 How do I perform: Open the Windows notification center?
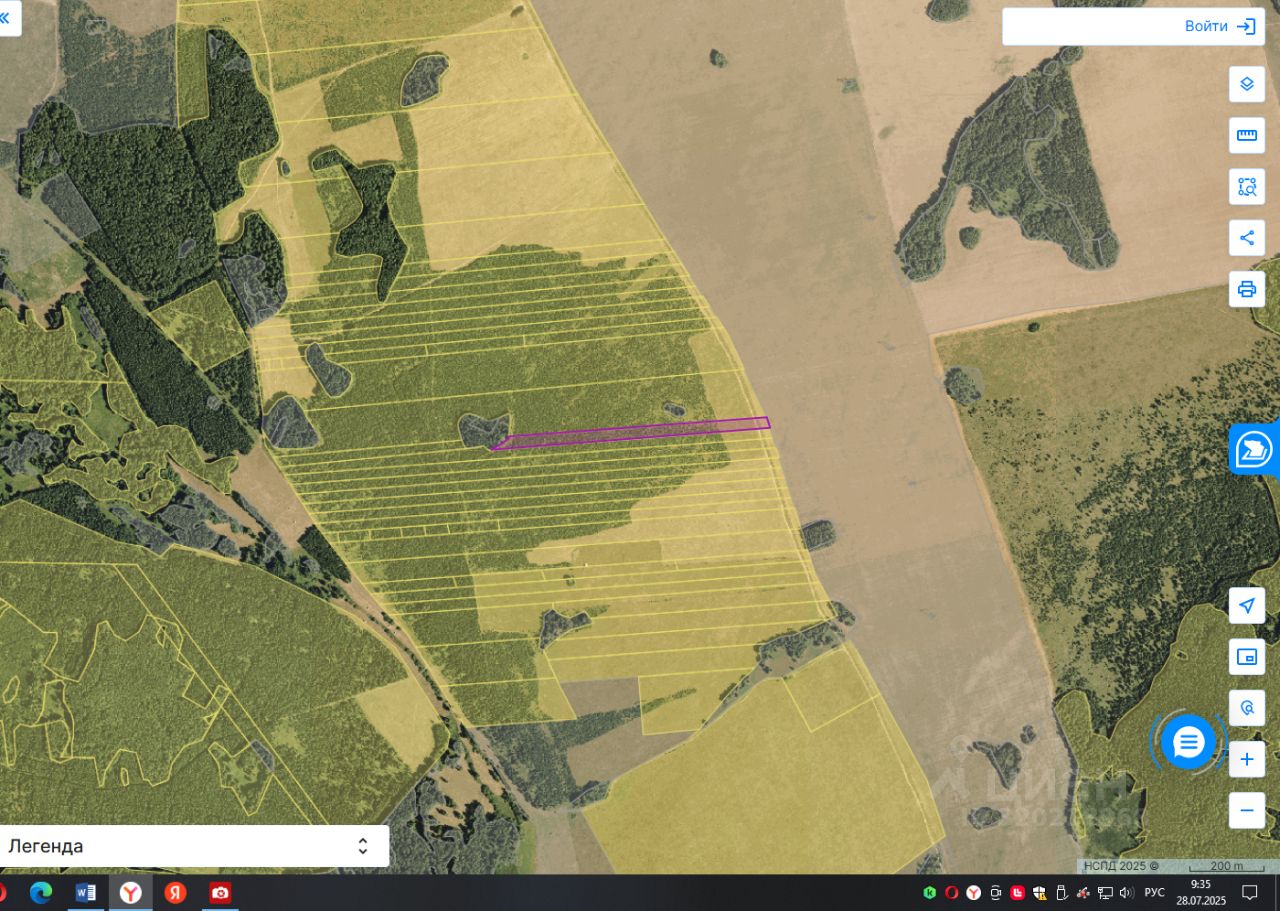pyautogui.click(x=1249, y=892)
